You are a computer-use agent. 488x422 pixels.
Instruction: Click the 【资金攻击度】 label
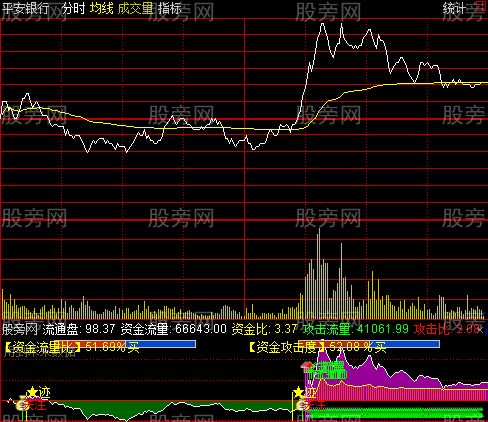click(x=287, y=347)
